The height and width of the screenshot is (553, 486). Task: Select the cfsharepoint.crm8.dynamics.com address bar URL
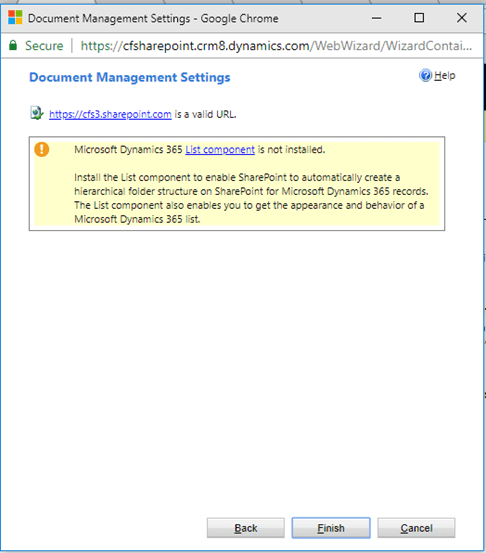coord(276,46)
